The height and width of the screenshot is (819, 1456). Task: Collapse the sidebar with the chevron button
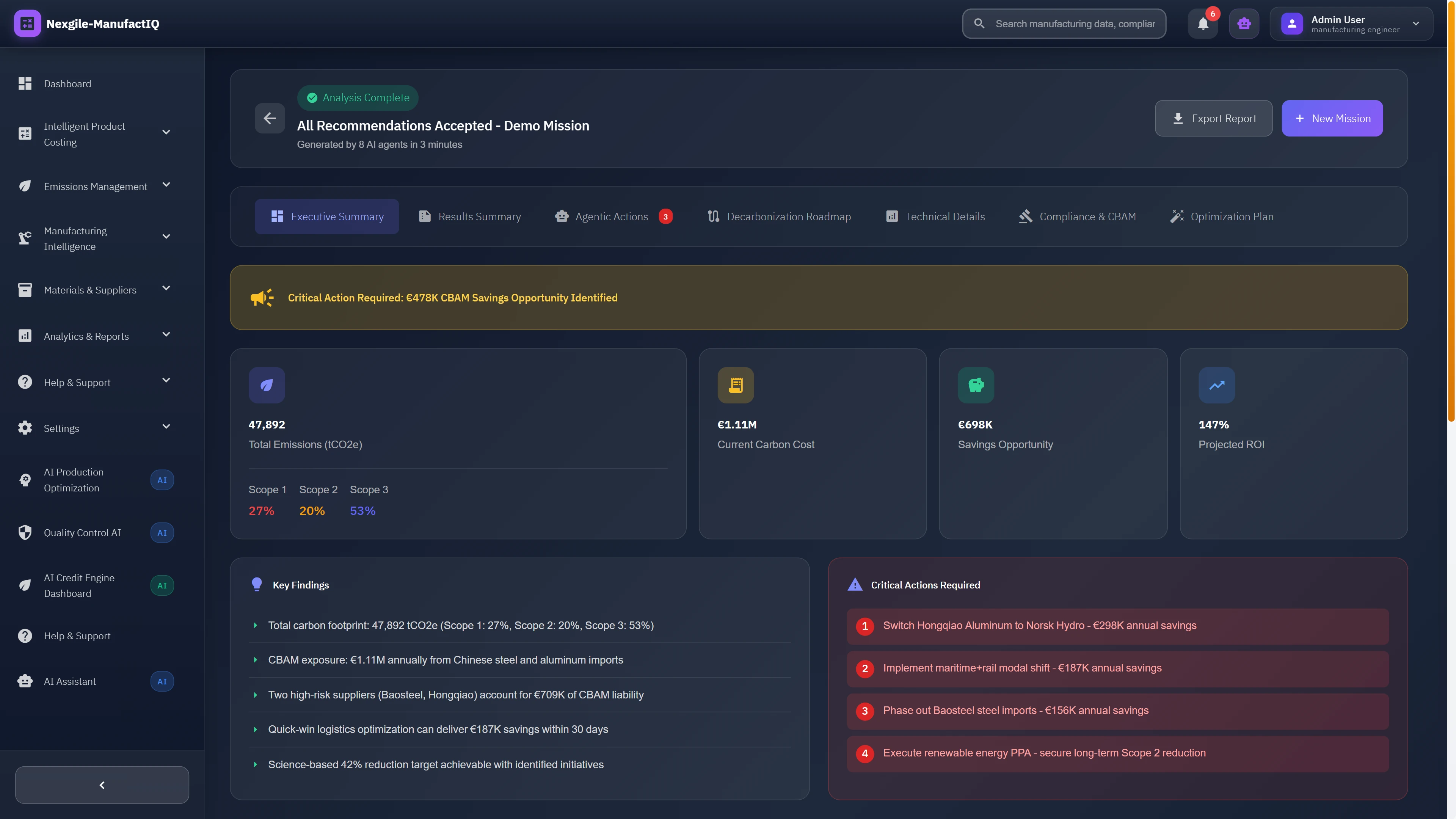pyautogui.click(x=102, y=784)
